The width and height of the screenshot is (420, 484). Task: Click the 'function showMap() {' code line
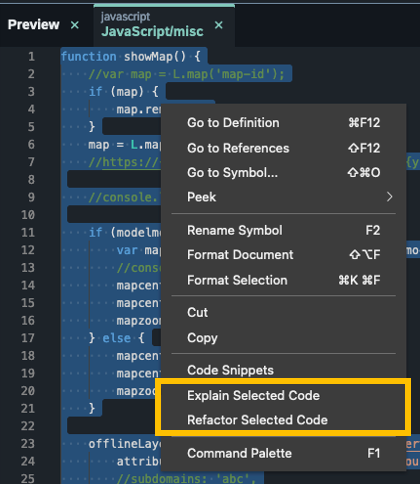click(131, 57)
